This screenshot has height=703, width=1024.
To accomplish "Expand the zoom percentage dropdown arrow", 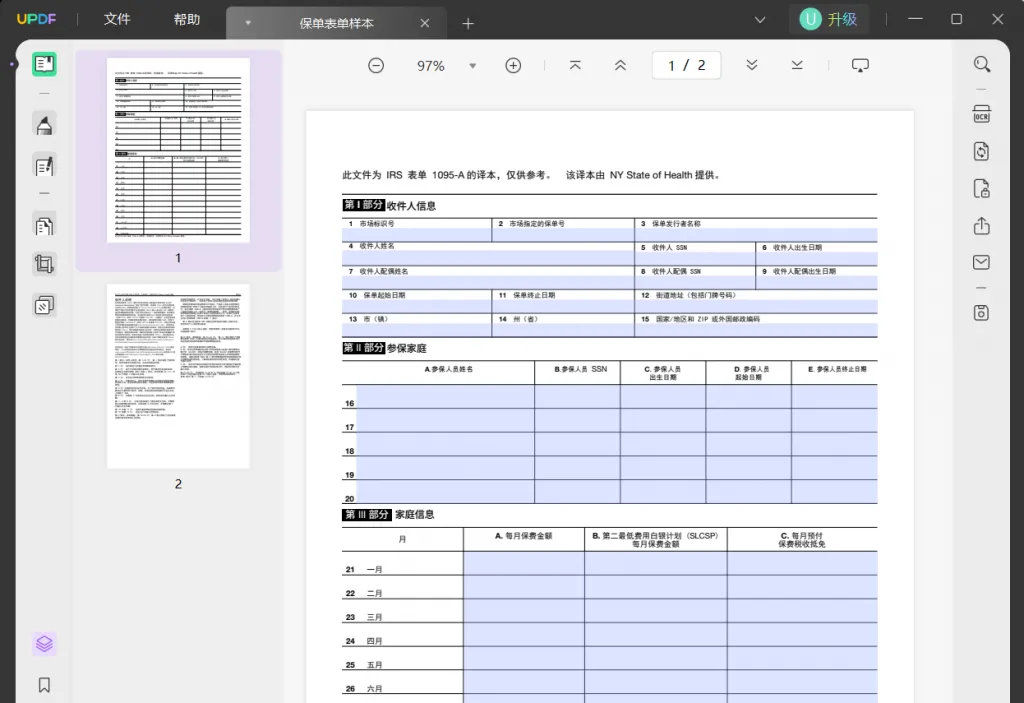I will click(472, 66).
